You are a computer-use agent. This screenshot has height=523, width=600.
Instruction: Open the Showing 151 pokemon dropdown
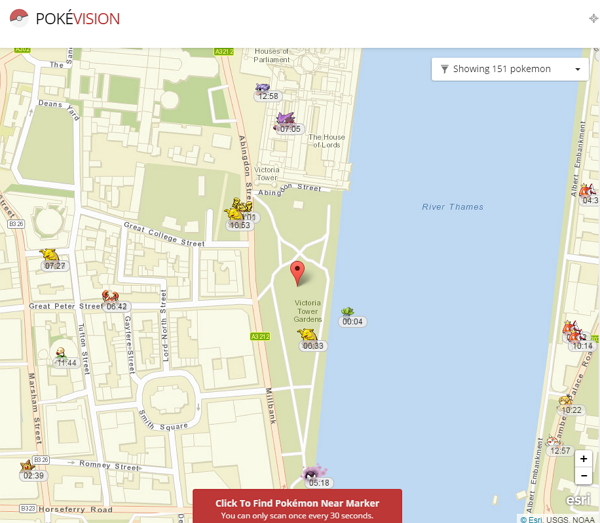click(x=509, y=69)
